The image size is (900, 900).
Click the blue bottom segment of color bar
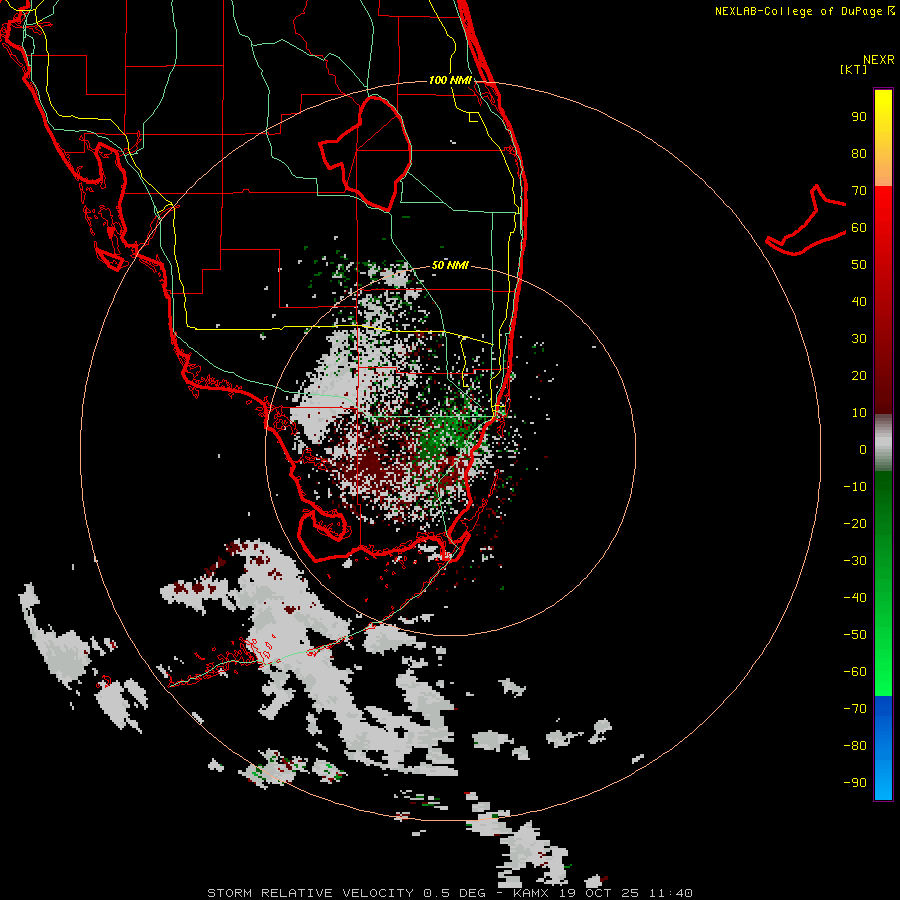pyautogui.click(x=883, y=747)
